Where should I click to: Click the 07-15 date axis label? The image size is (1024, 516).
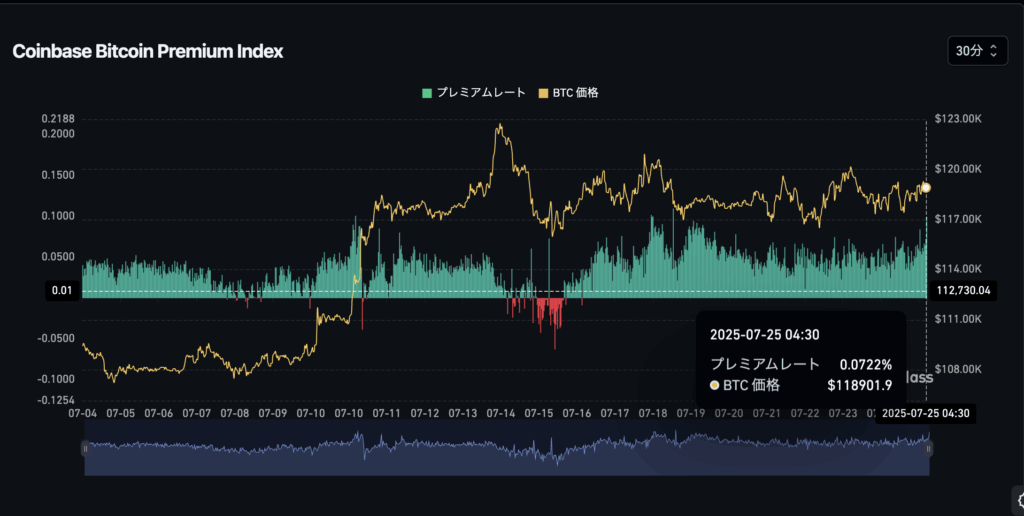click(539, 413)
